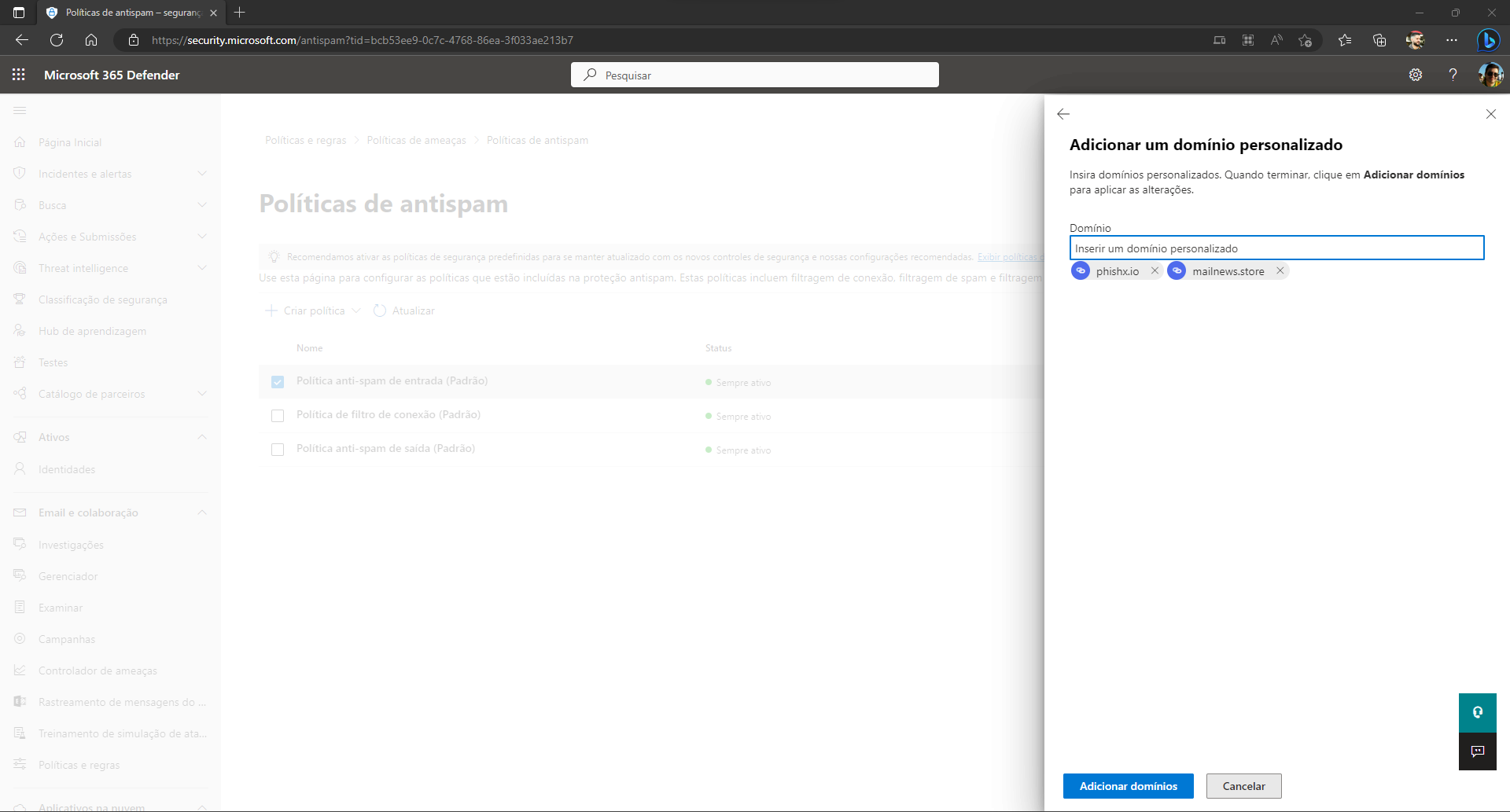Open the Microsoft 365 app launcher grid
The height and width of the screenshot is (812, 1510).
19,75
